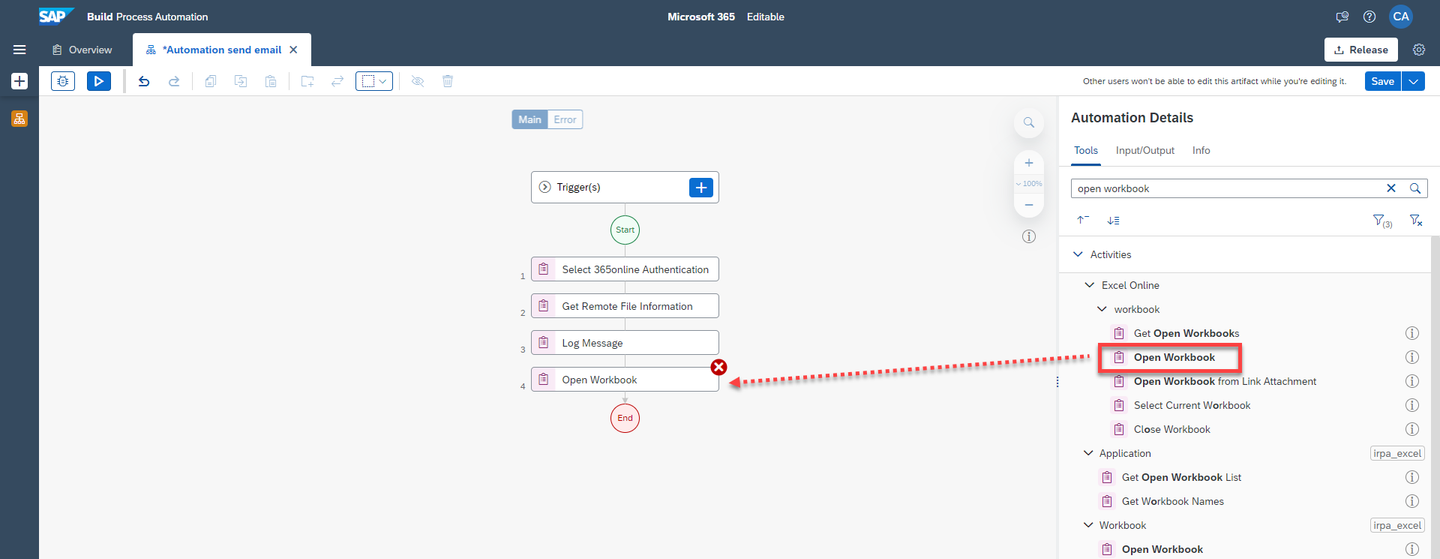Toggle the hide/show eye icon in toolbar
The image size is (1440, 559).
[x=418, y=81]
